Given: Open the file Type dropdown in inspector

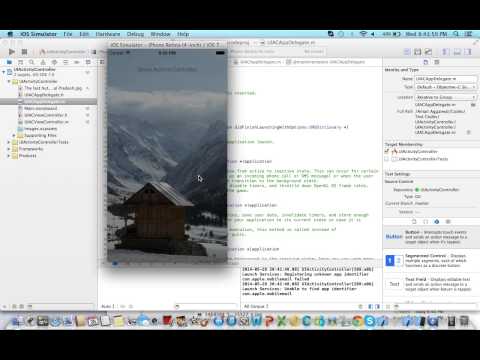Looking at the screenshot, I should [x=446, y=87].
